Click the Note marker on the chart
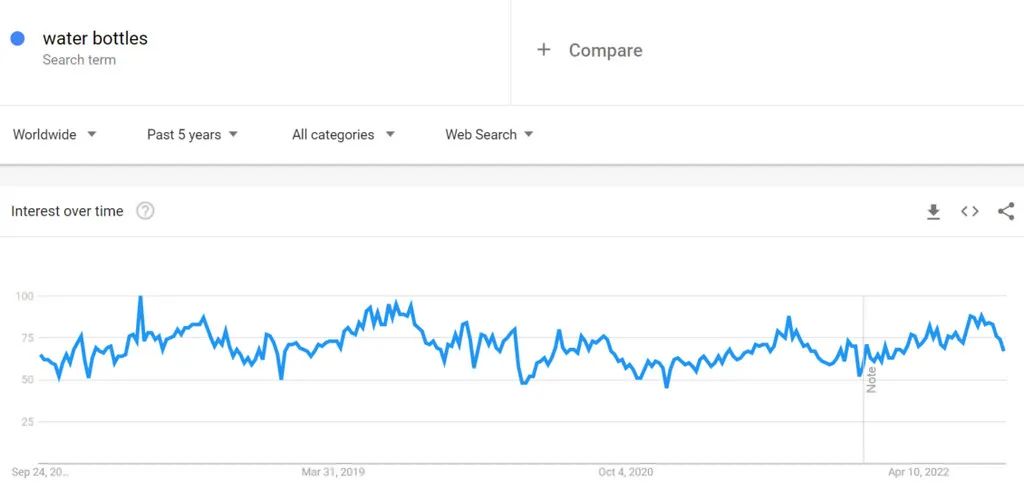The image size is (1024, 490). (871, 380)
